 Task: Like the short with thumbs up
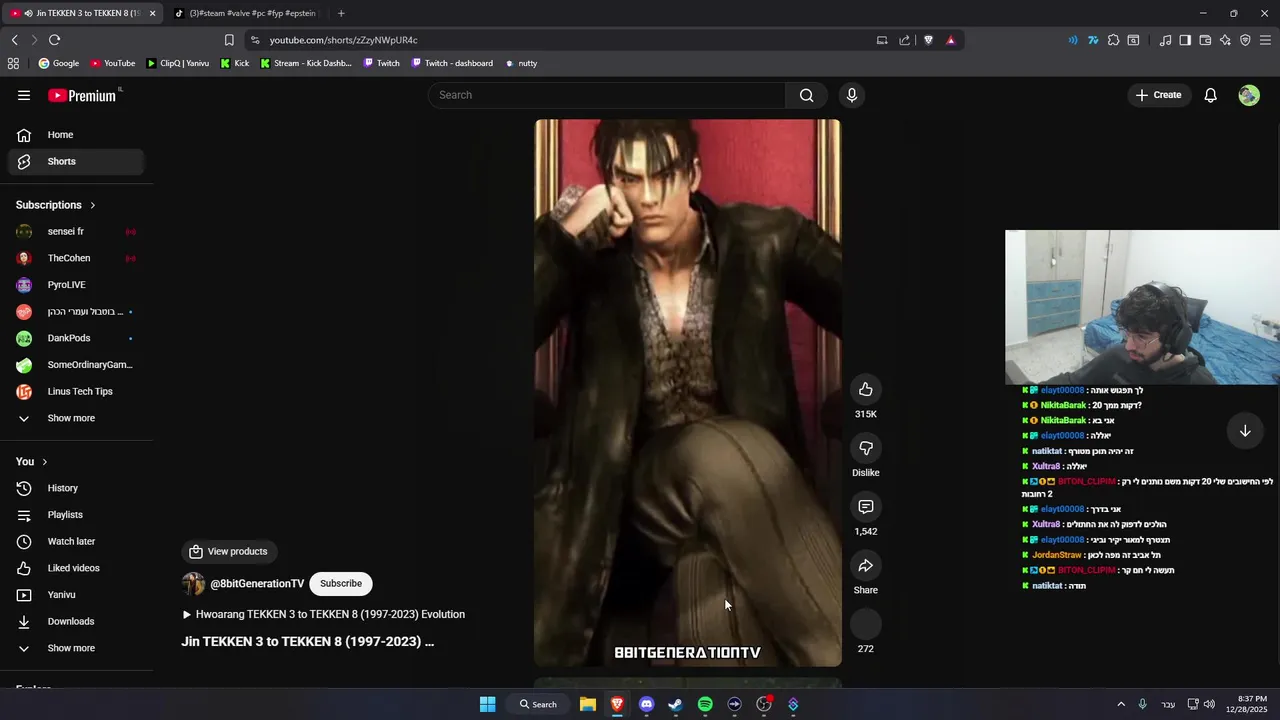click(866, 389)
